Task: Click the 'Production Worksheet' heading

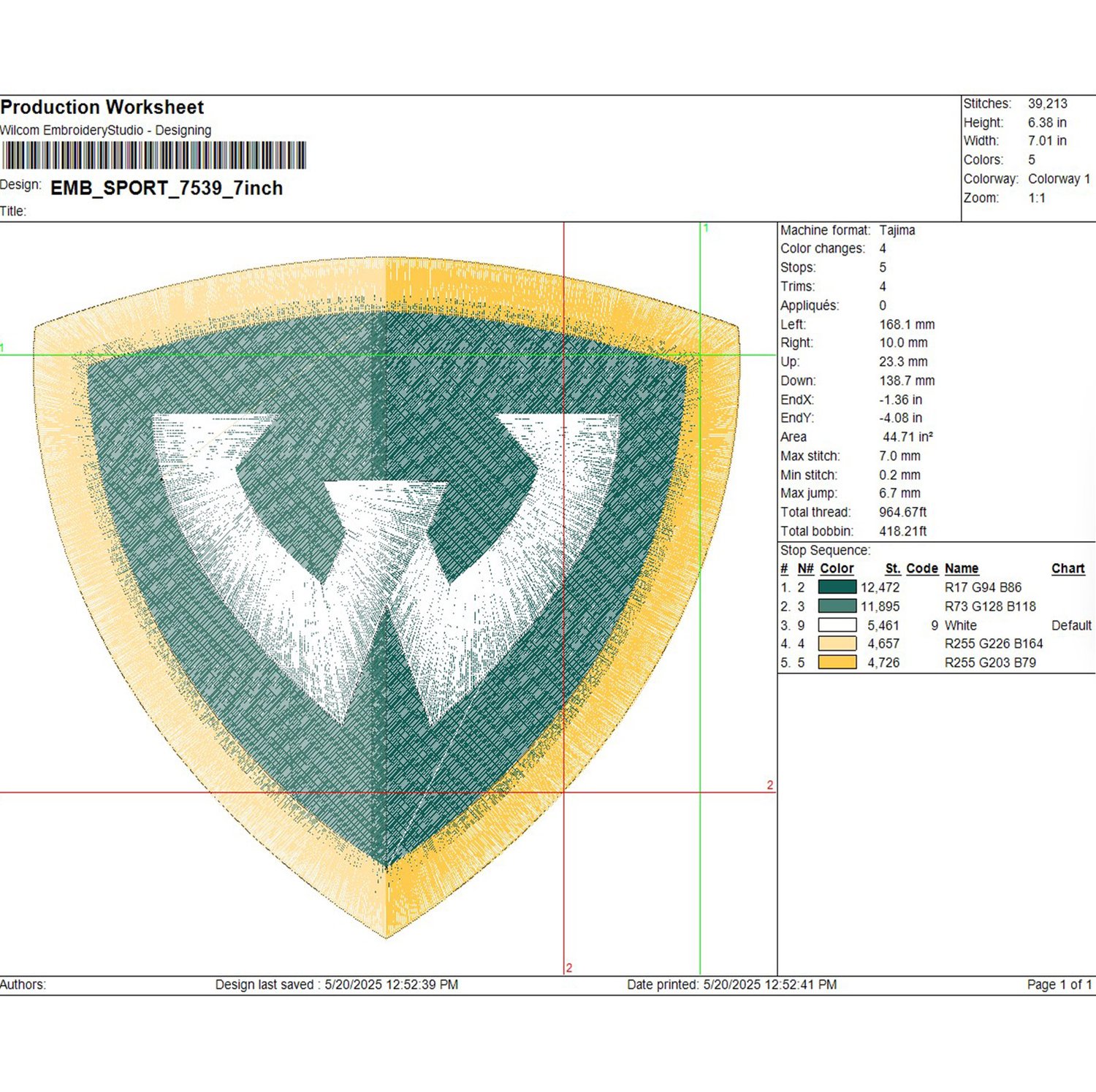Action: pos(102,107)
